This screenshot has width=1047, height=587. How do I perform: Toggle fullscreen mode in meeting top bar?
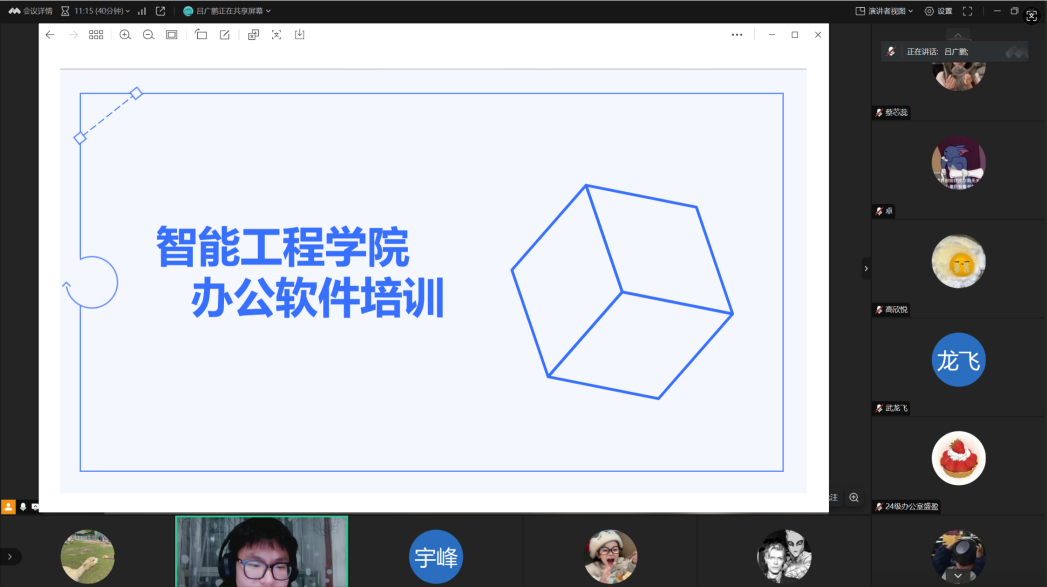click(x=967, y=11)
